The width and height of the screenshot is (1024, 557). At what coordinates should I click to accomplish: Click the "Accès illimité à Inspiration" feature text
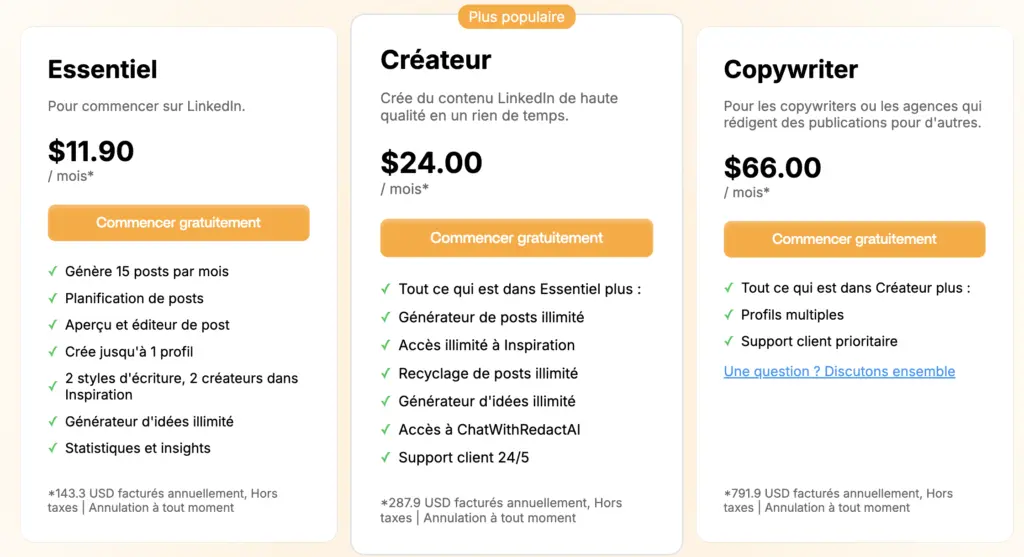[486, 345]
